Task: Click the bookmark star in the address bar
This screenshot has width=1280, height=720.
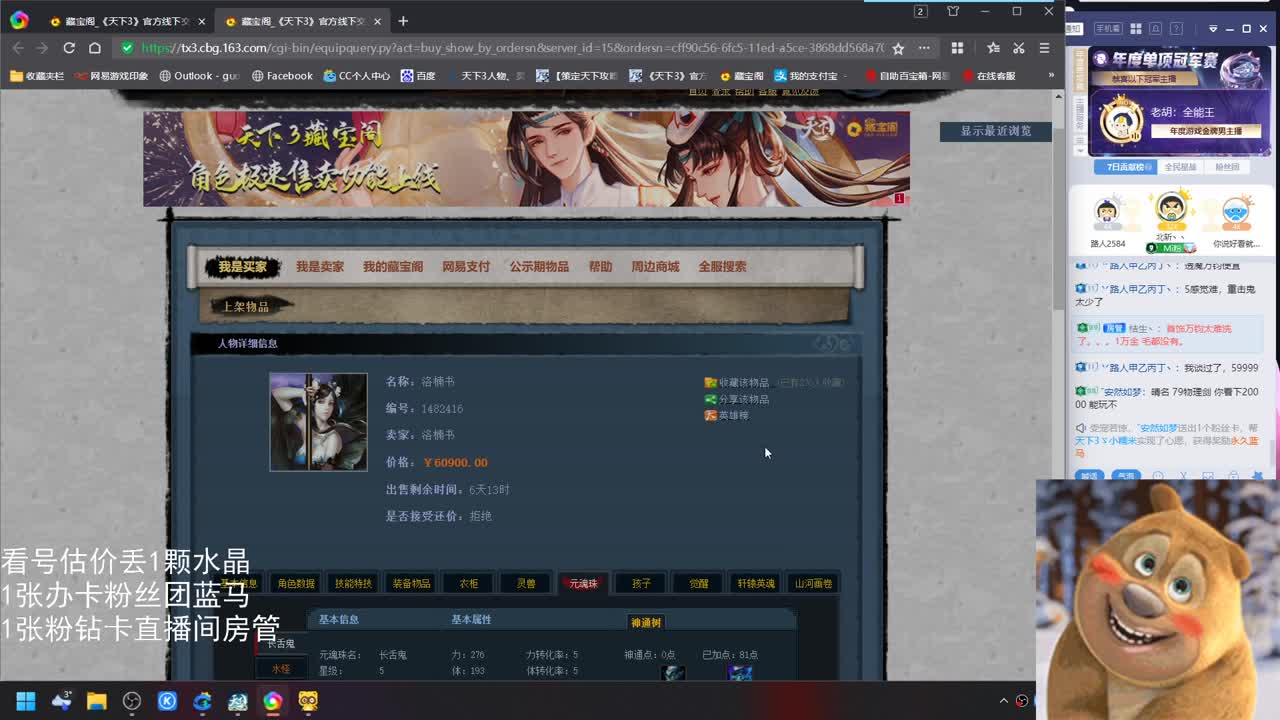Action: [x=897, y=47]
